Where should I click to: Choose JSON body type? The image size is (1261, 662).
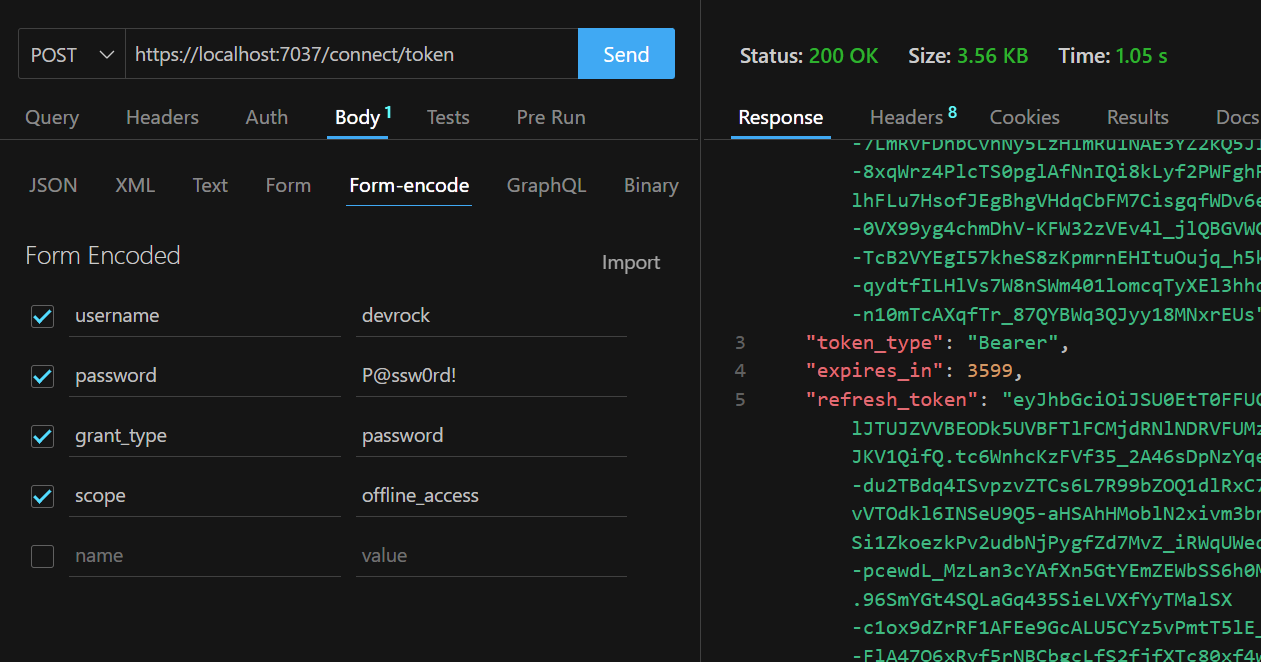[x=53, y=185]
